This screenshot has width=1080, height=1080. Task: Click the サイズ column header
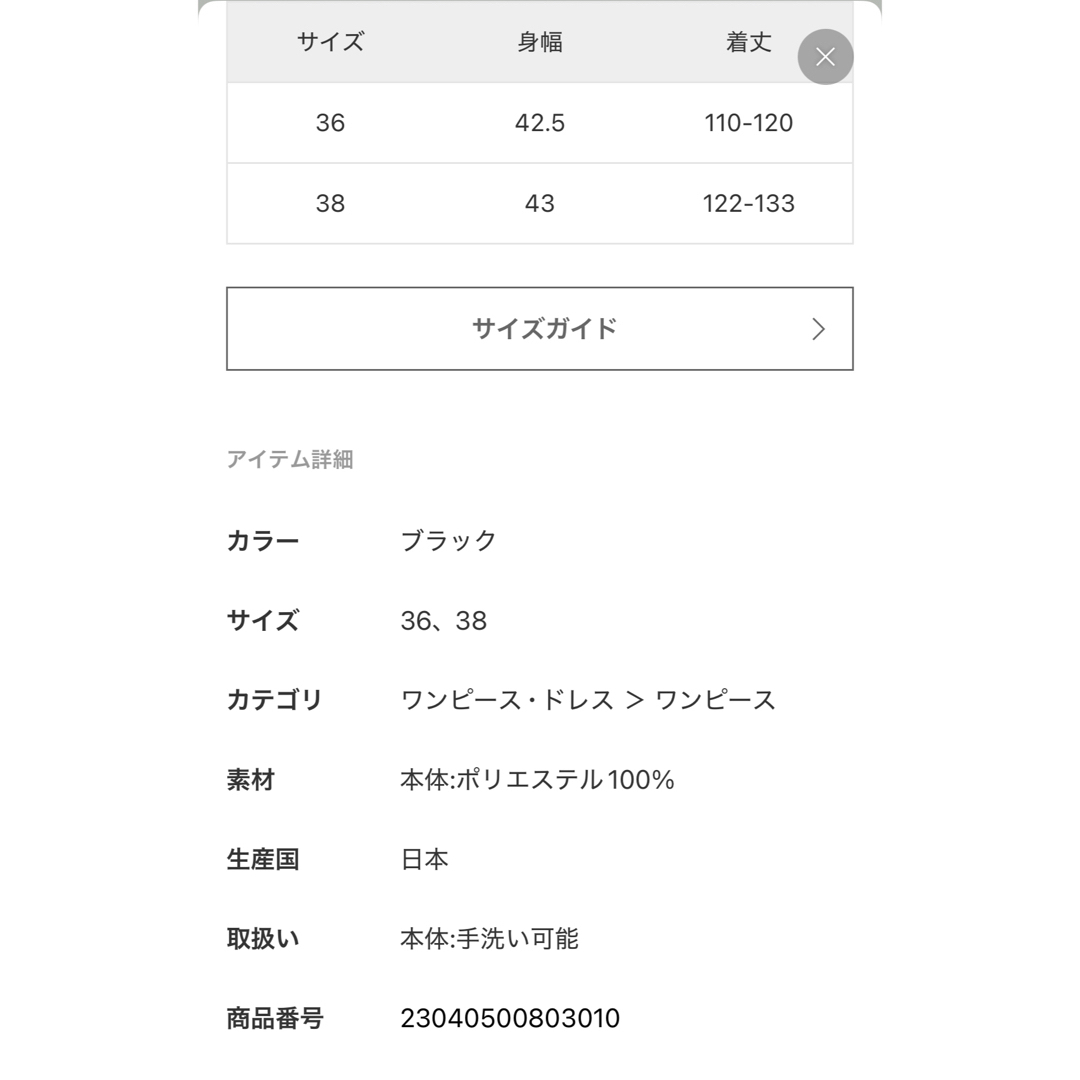pyautogui.click(x=331, y=42)
